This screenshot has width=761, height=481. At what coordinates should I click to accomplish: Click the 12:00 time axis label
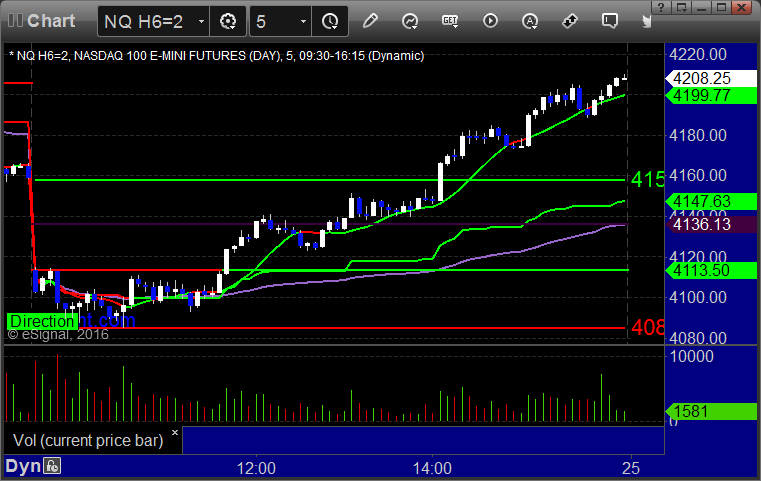point(256,468)
